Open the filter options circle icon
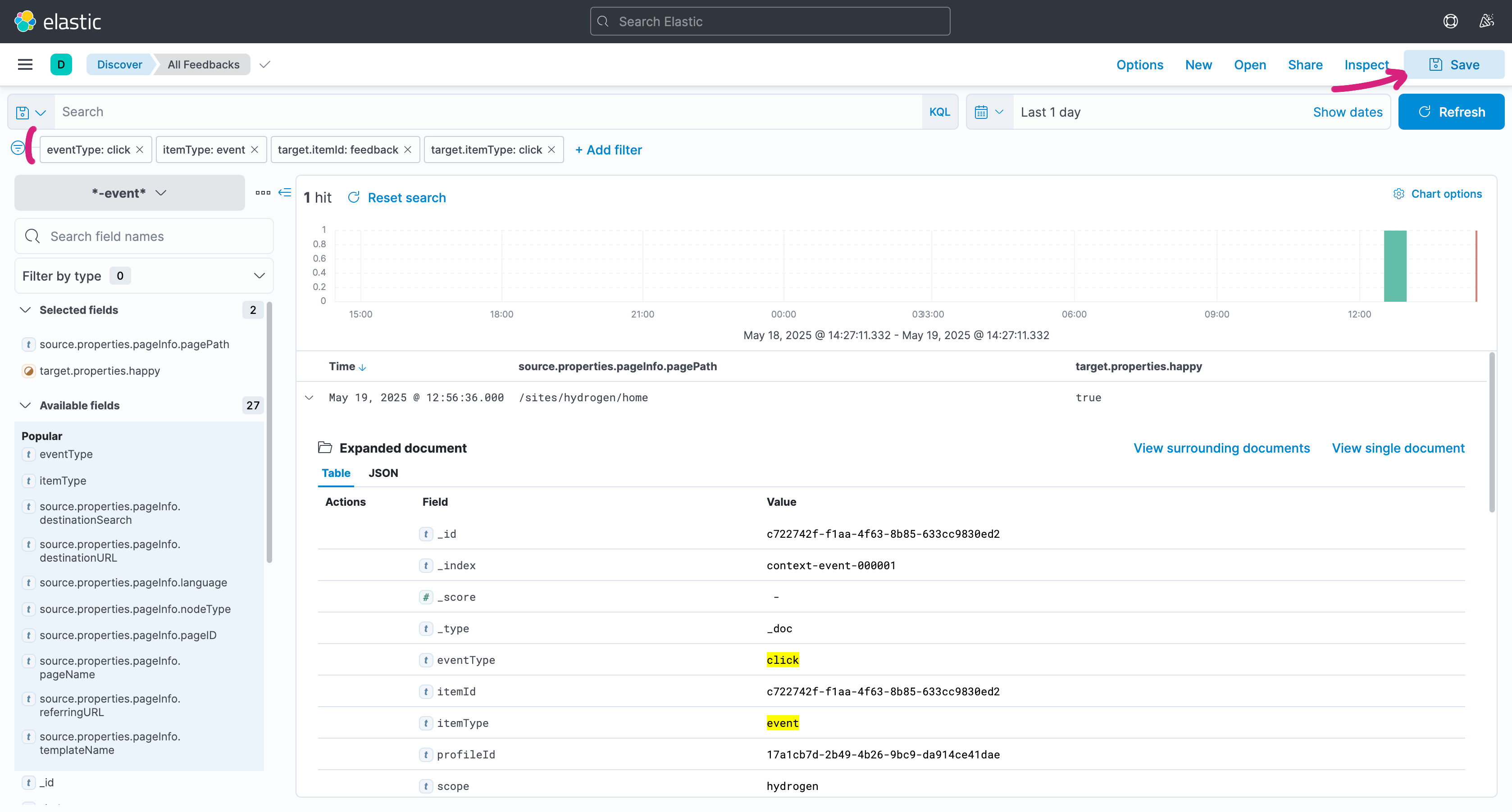 [x=18, y=148]
